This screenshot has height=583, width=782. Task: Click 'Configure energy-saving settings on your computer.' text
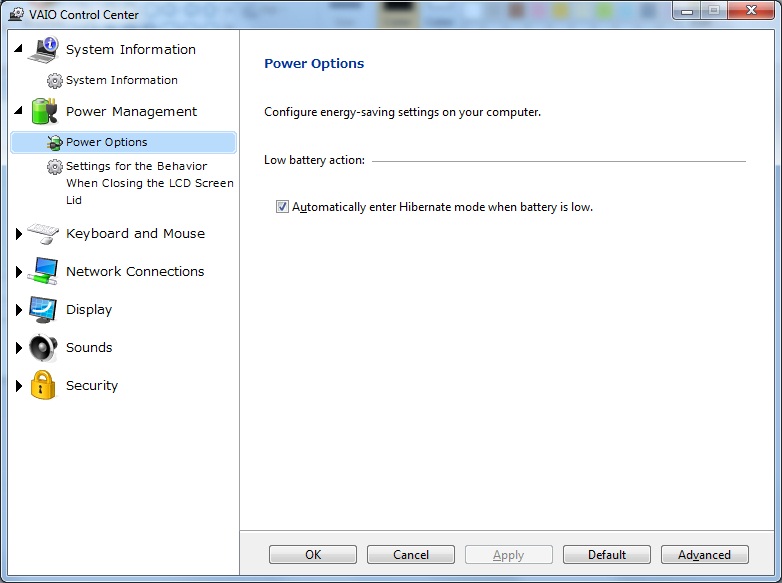pyautogui.click(x=402, y=112)
